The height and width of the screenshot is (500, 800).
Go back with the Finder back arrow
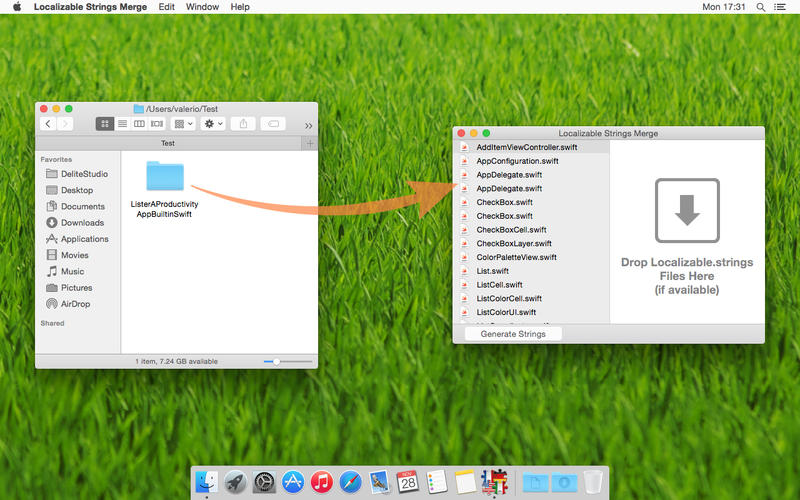click(48, 124)
